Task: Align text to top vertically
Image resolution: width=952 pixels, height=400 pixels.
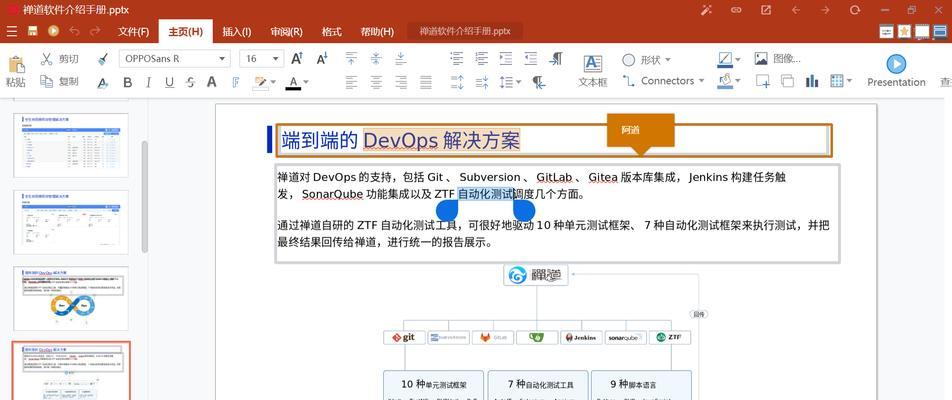Action: tap(351, 58)
